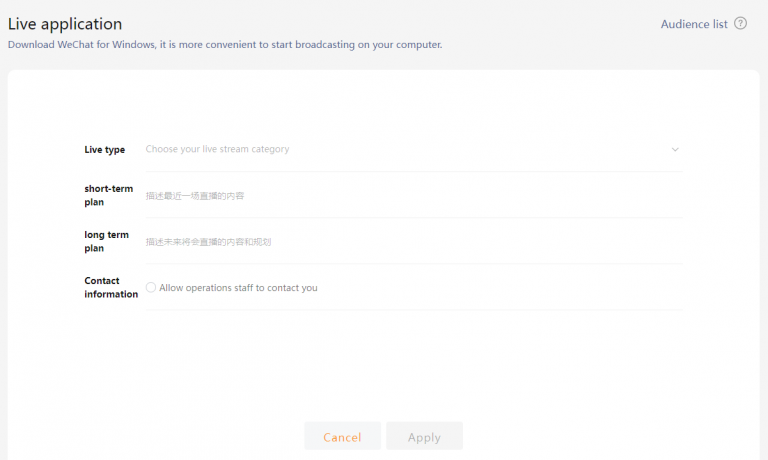Click the 'Contact information' field label

(110, 288)
